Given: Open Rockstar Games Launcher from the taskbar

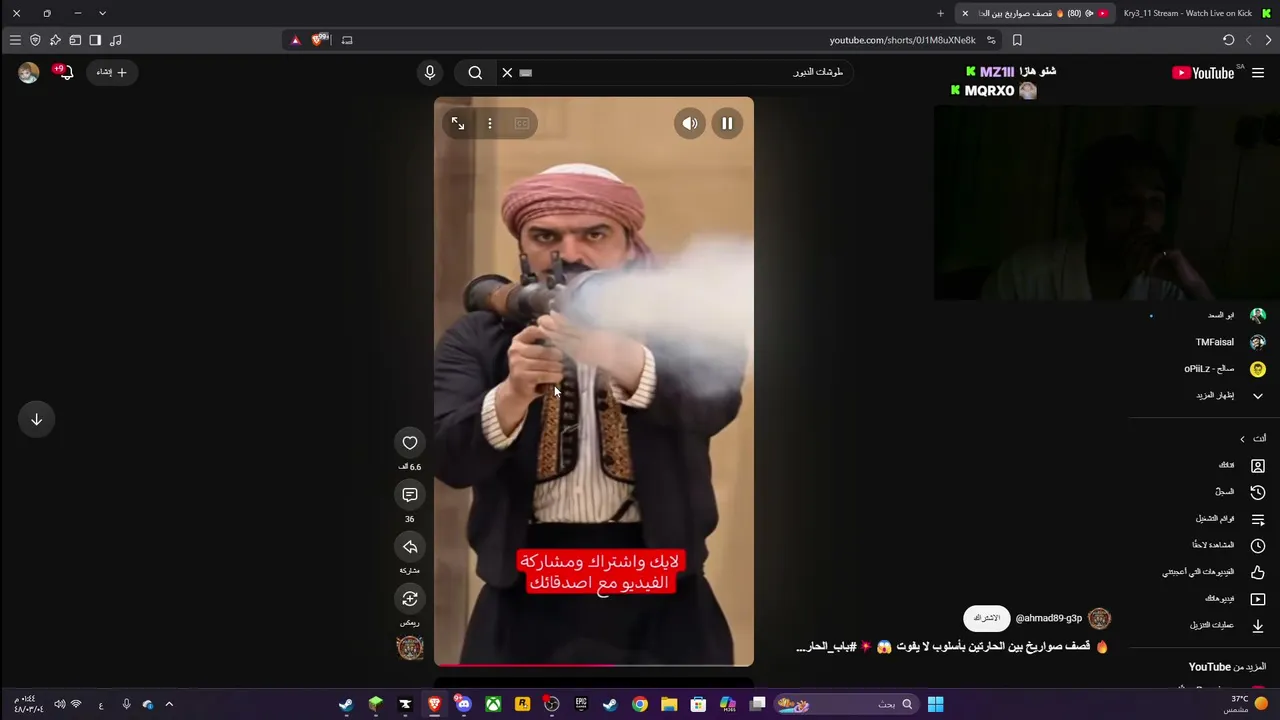Looking at the screenshot, I should [x=522, y=704].
